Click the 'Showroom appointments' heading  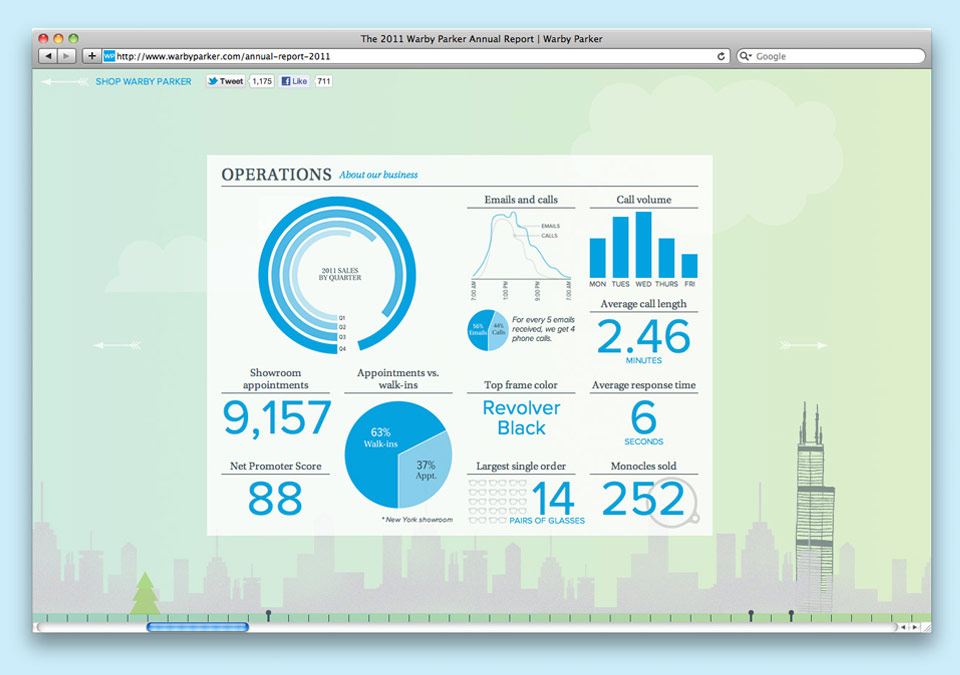pyautogui.click(x=276, y=379)
